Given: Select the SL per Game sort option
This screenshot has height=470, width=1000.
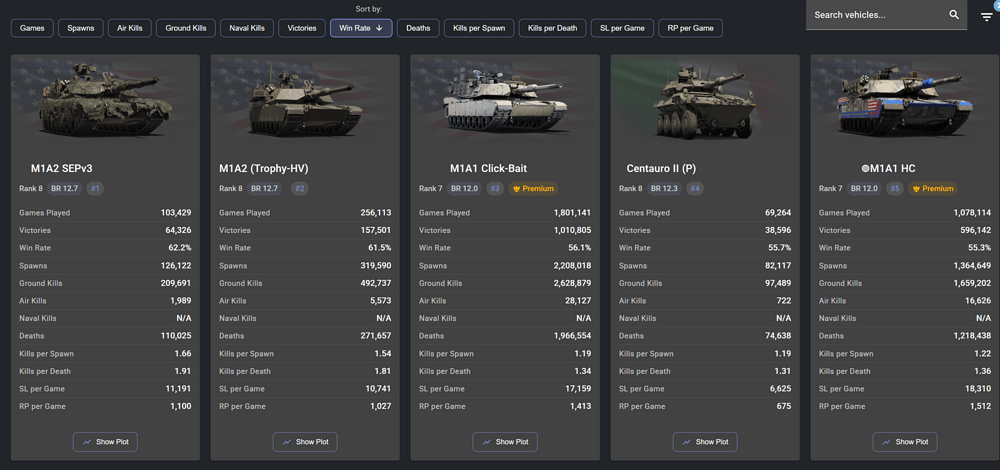Looking at the screenshot, I should tap(622, 28).
